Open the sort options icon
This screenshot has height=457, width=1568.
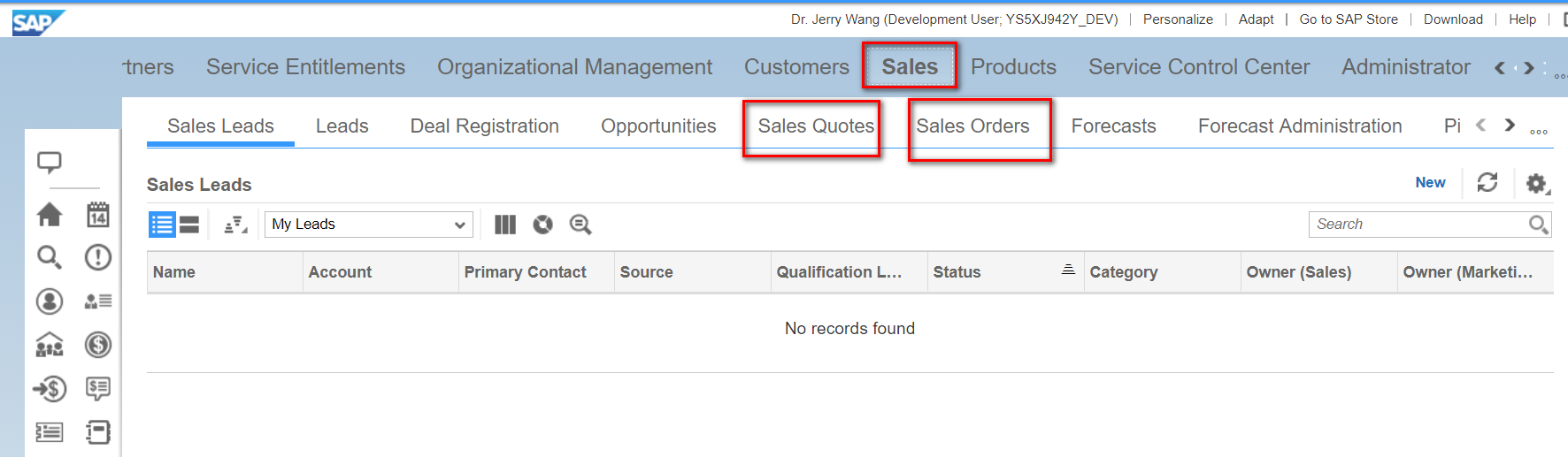(235, 225)
